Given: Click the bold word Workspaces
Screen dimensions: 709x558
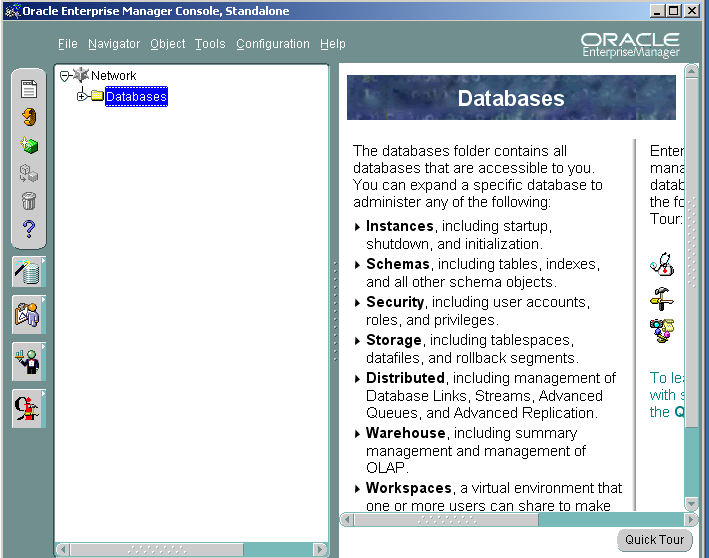Looking at the screenshot, I should click(409, 488).
